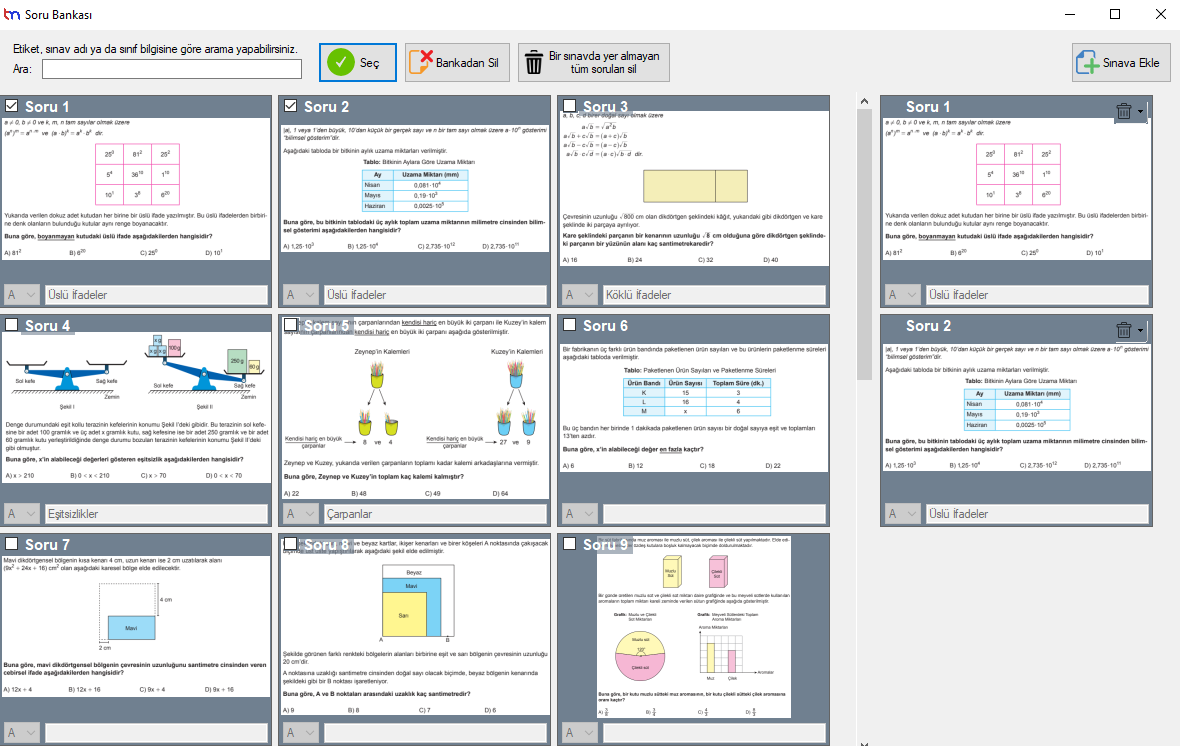Tick the Soru 7 checkbox
Screen dimensions: 1180x746
[12, 544]
